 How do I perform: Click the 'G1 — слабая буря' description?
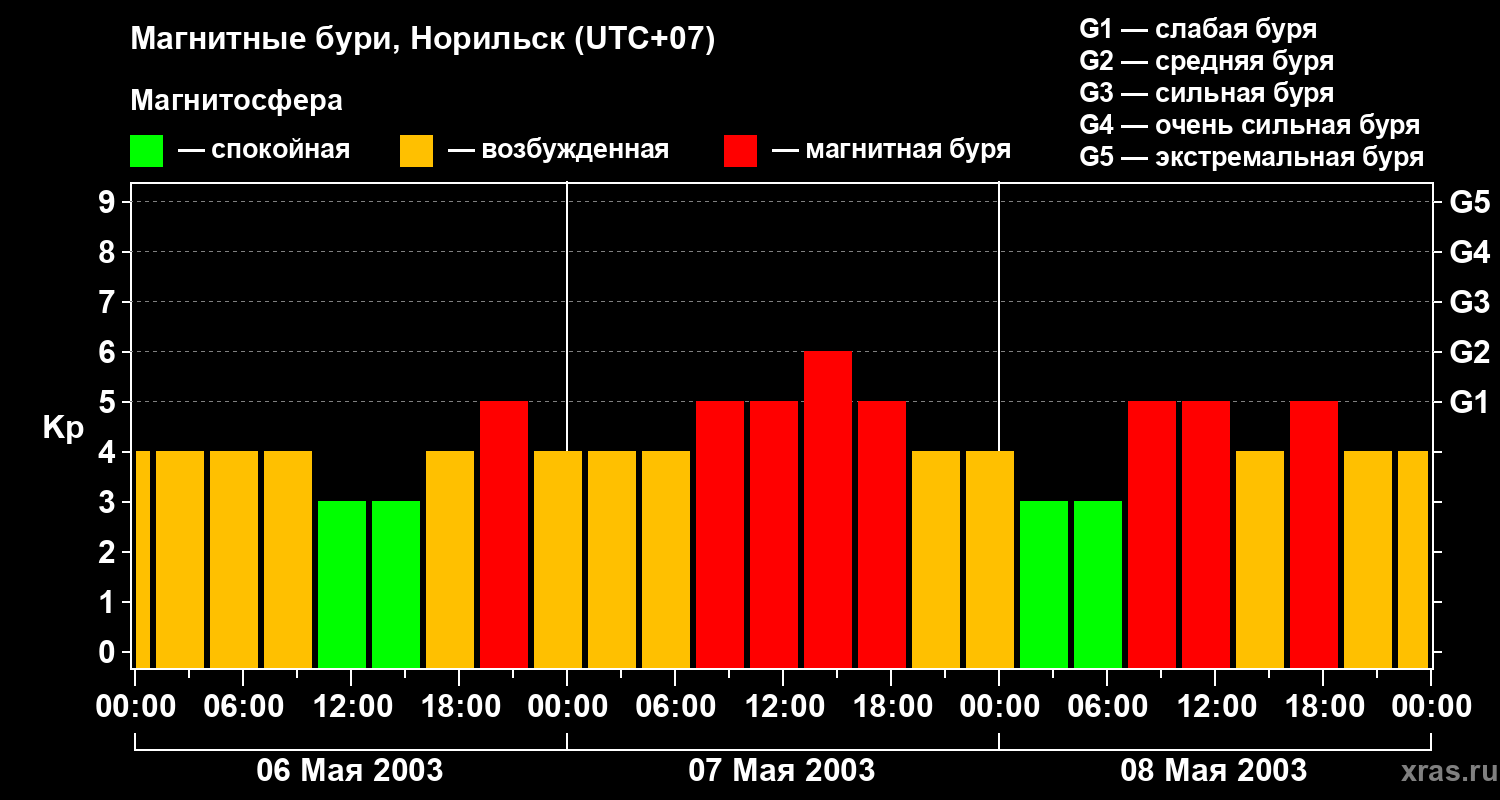pyautogui.click(x=1198, y=29)
